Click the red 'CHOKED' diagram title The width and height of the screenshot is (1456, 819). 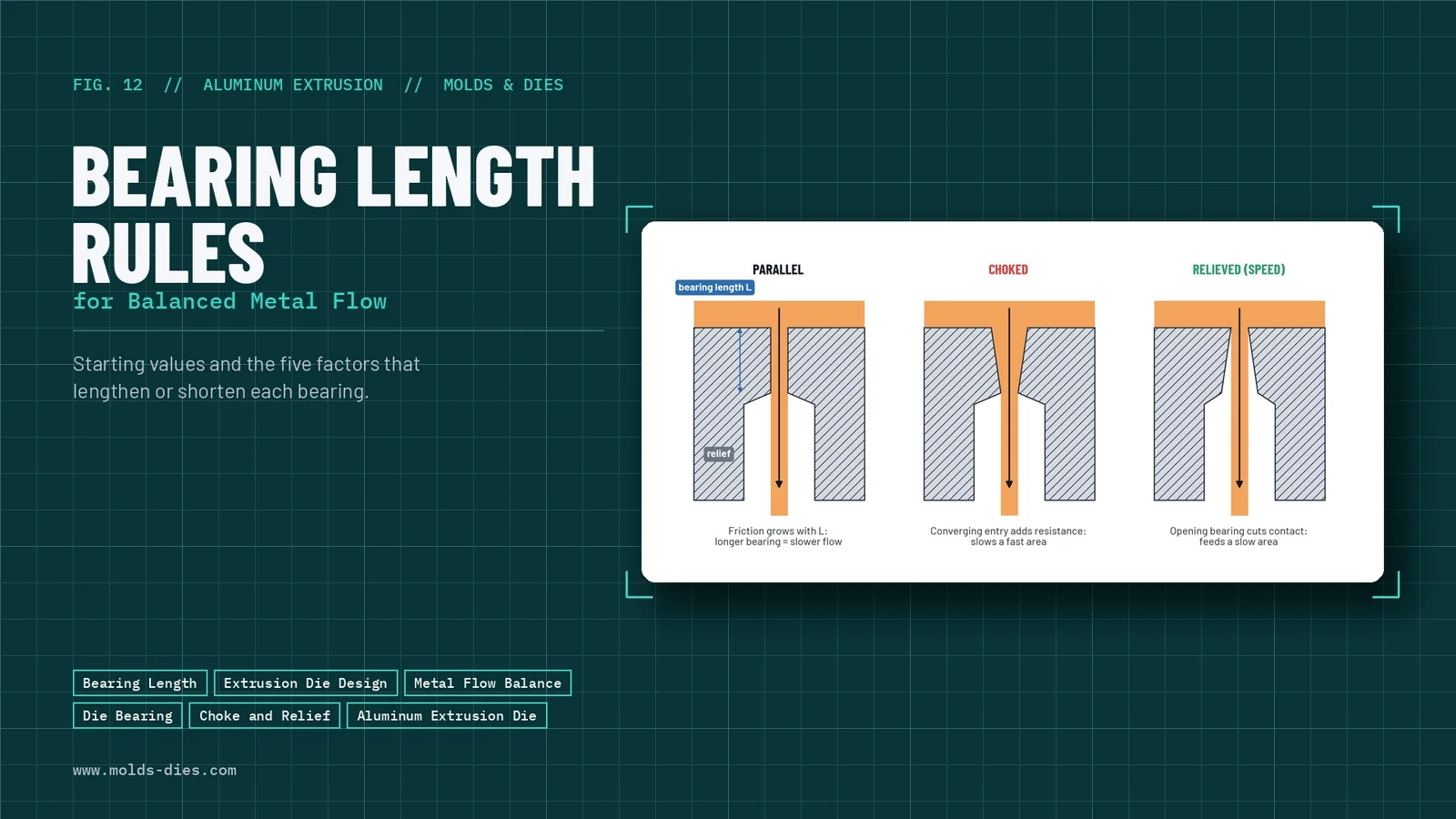coord(1008,269)
